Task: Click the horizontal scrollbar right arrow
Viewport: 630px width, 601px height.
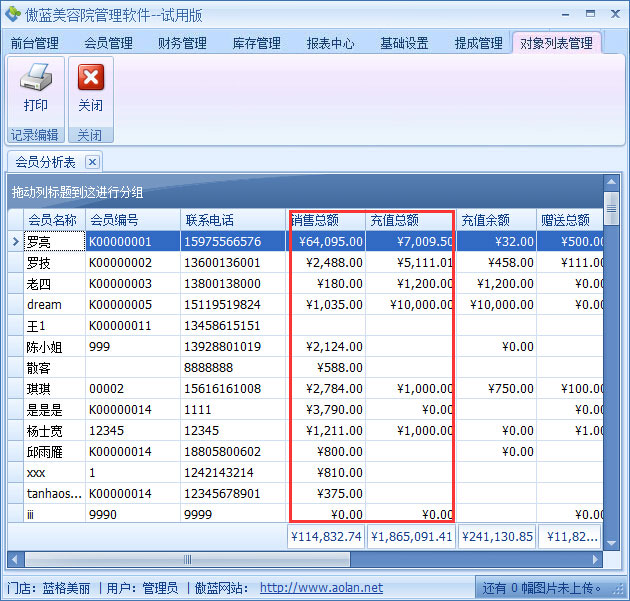Action: coord(596,559)
